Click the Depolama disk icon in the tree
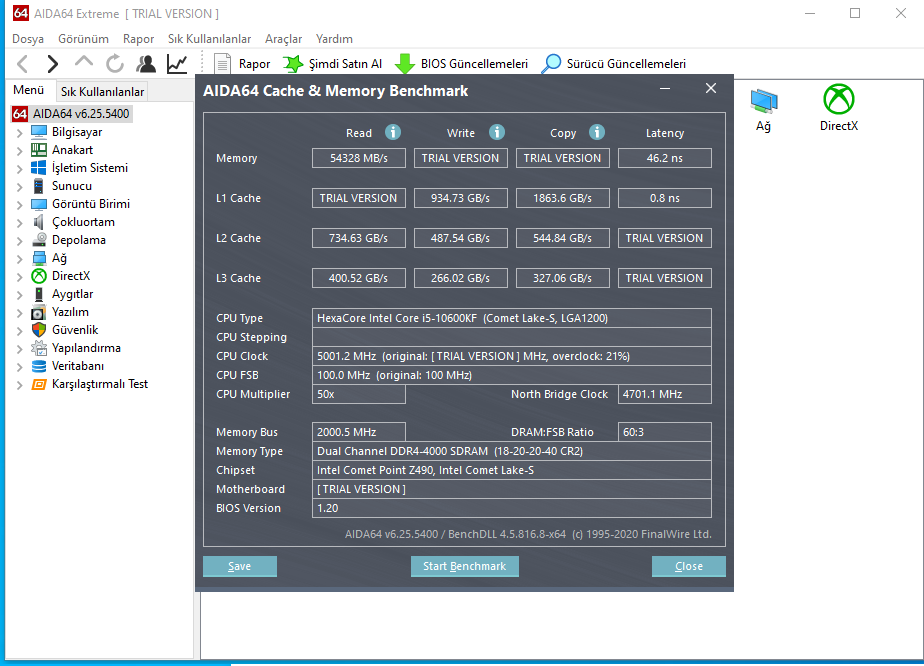924x666 pixels. click(39, 240)
